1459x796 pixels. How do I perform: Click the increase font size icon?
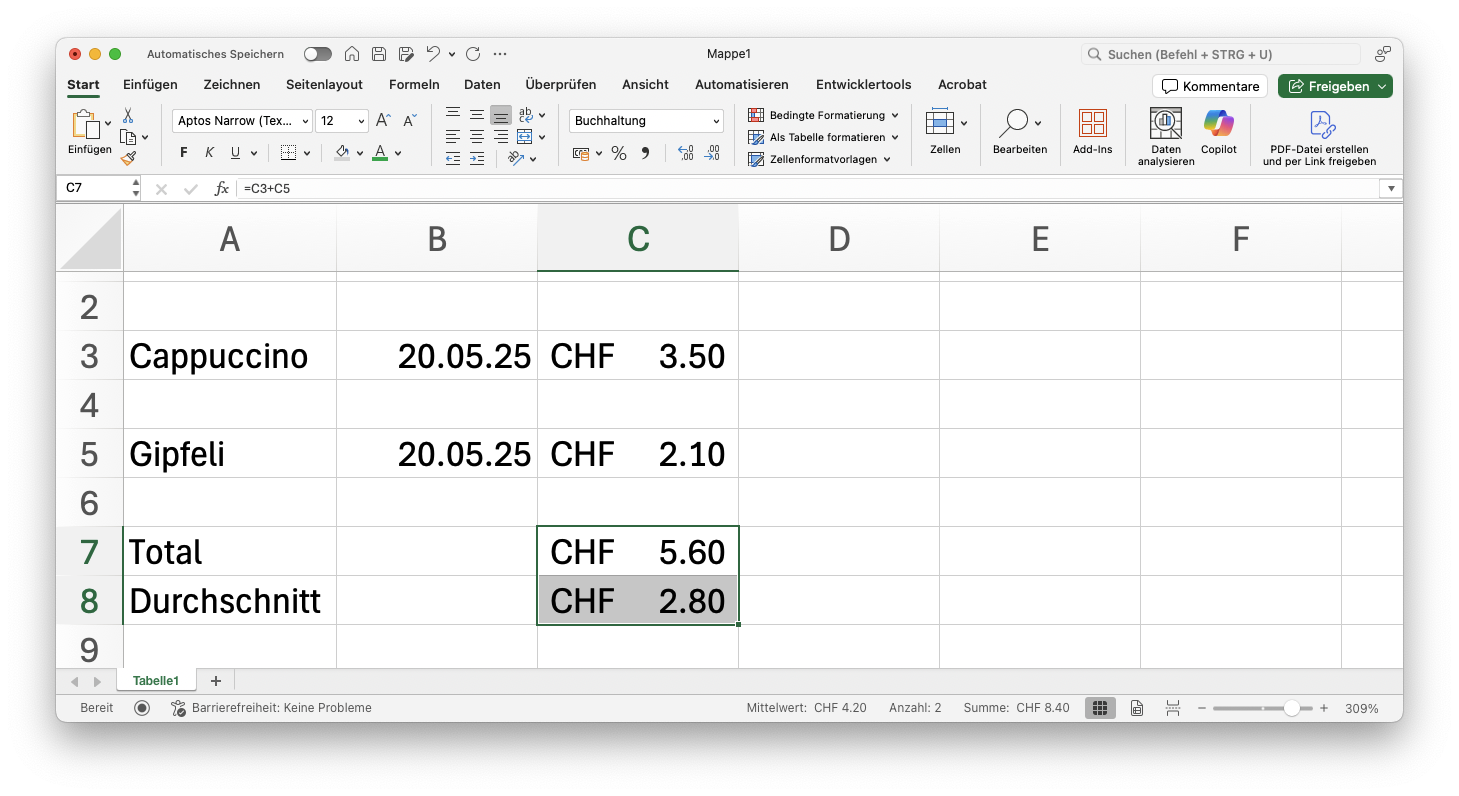383,121
